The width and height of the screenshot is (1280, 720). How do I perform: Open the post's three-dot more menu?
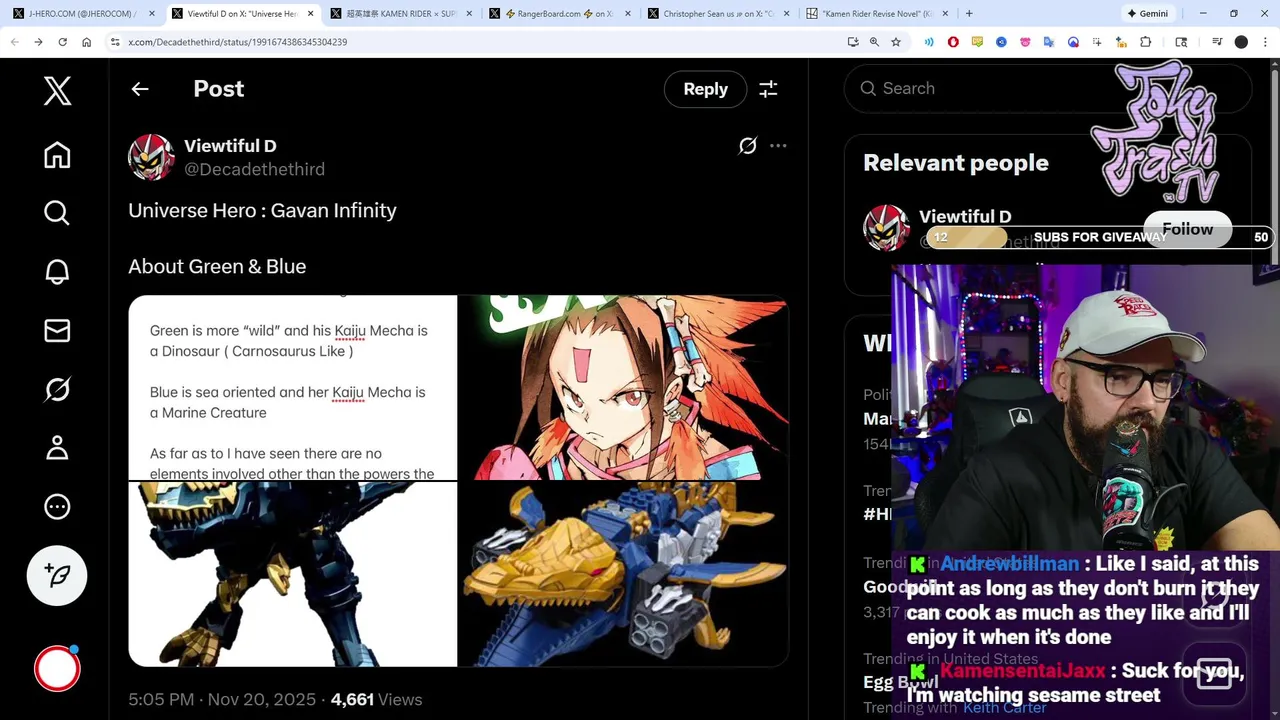click(778, 146)
